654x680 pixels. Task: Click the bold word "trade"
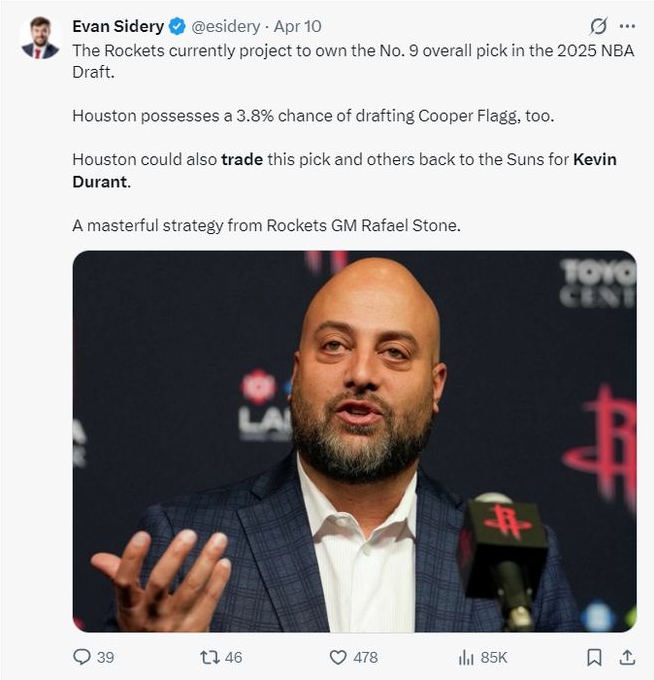click(x=242, y=160)
